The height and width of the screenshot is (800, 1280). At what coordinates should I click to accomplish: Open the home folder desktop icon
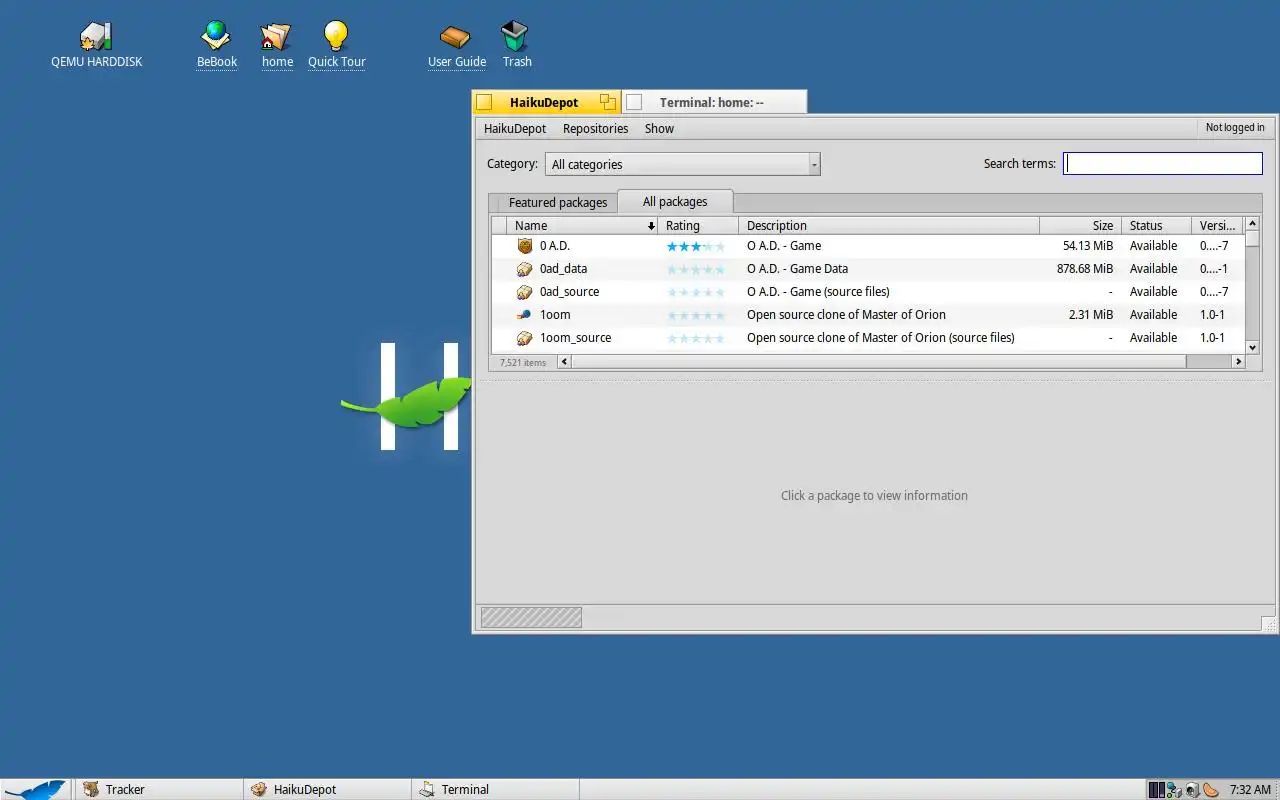click(x=277, y=37)
